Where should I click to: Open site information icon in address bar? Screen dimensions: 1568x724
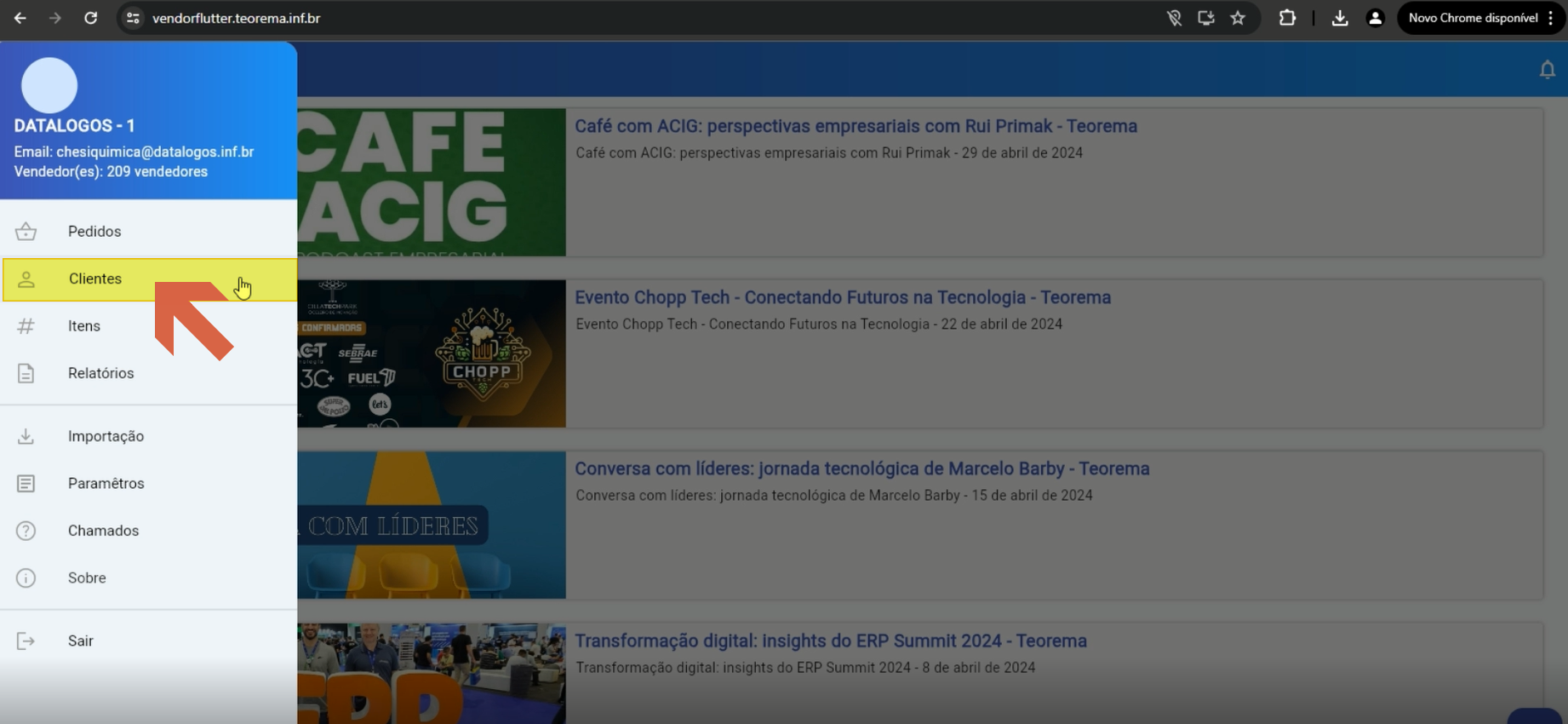click(x=133, y=18)
